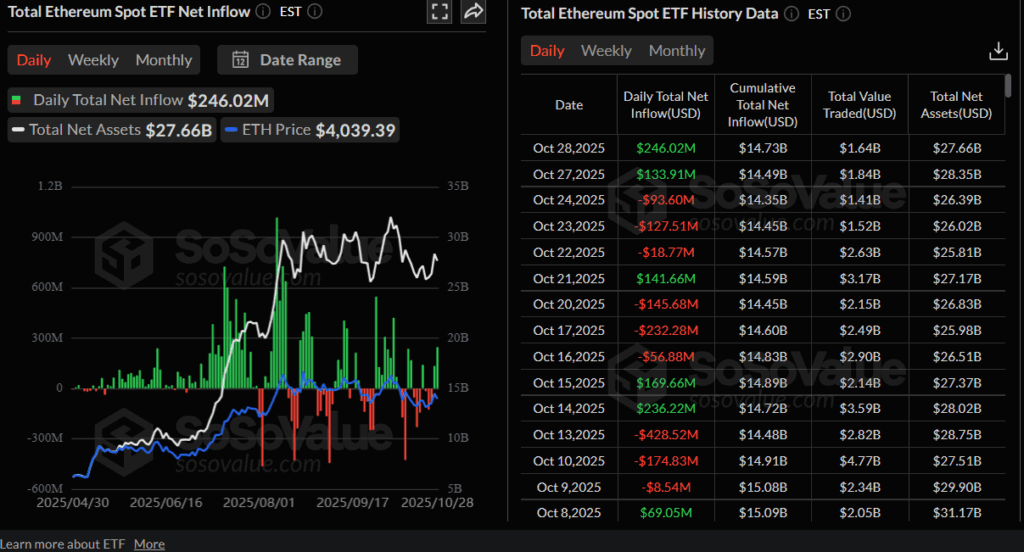This screenshot has height=552, width=1024.
Task: Select Daily tab in history table
Action: click(x=547, y=51)
